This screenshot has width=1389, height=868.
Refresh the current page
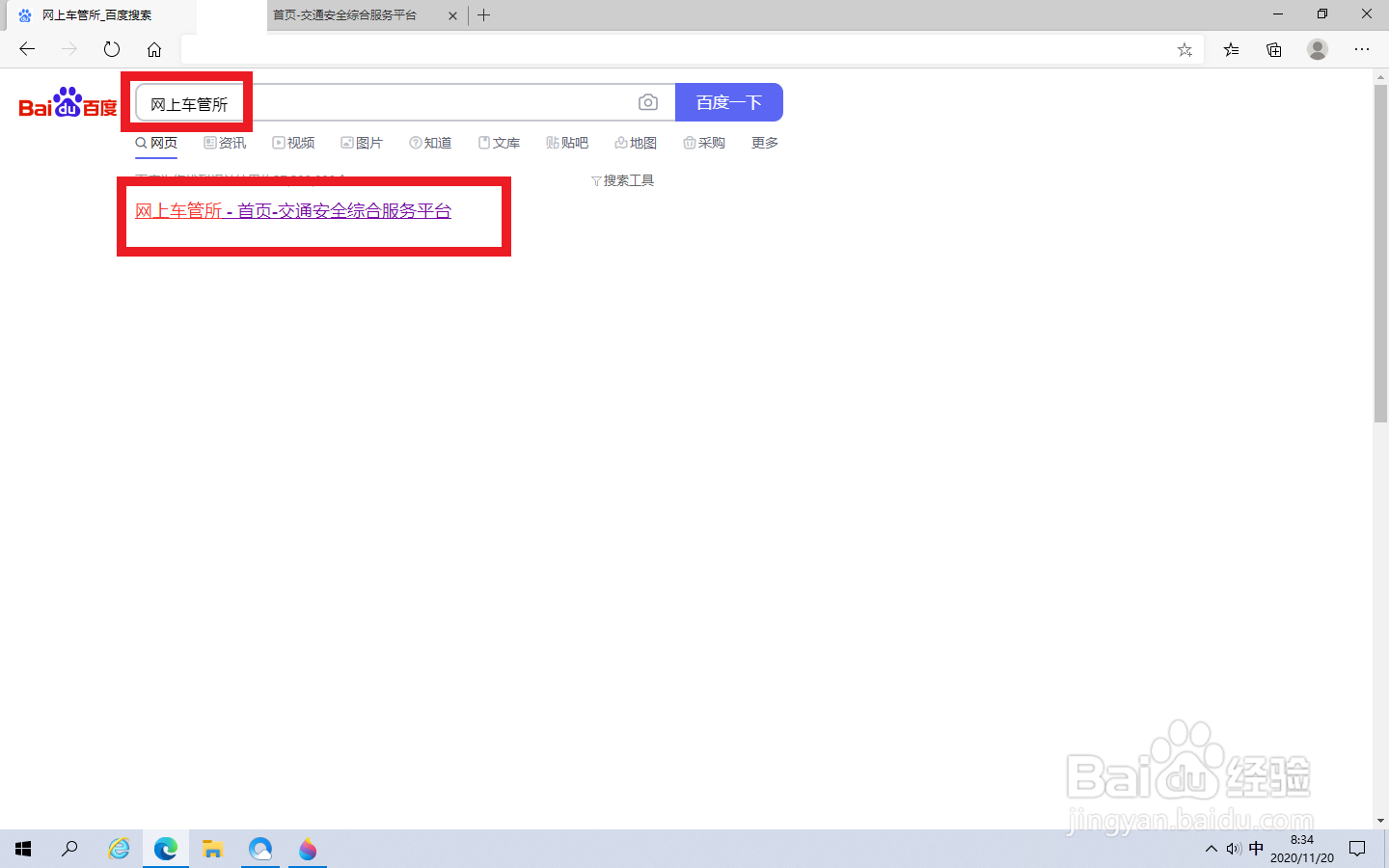[112, 49]
